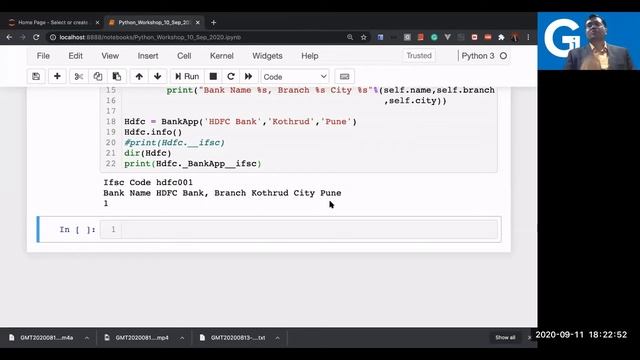Reload the current page
This screenshot has width=640, height=360.
(x=36, y=37)
